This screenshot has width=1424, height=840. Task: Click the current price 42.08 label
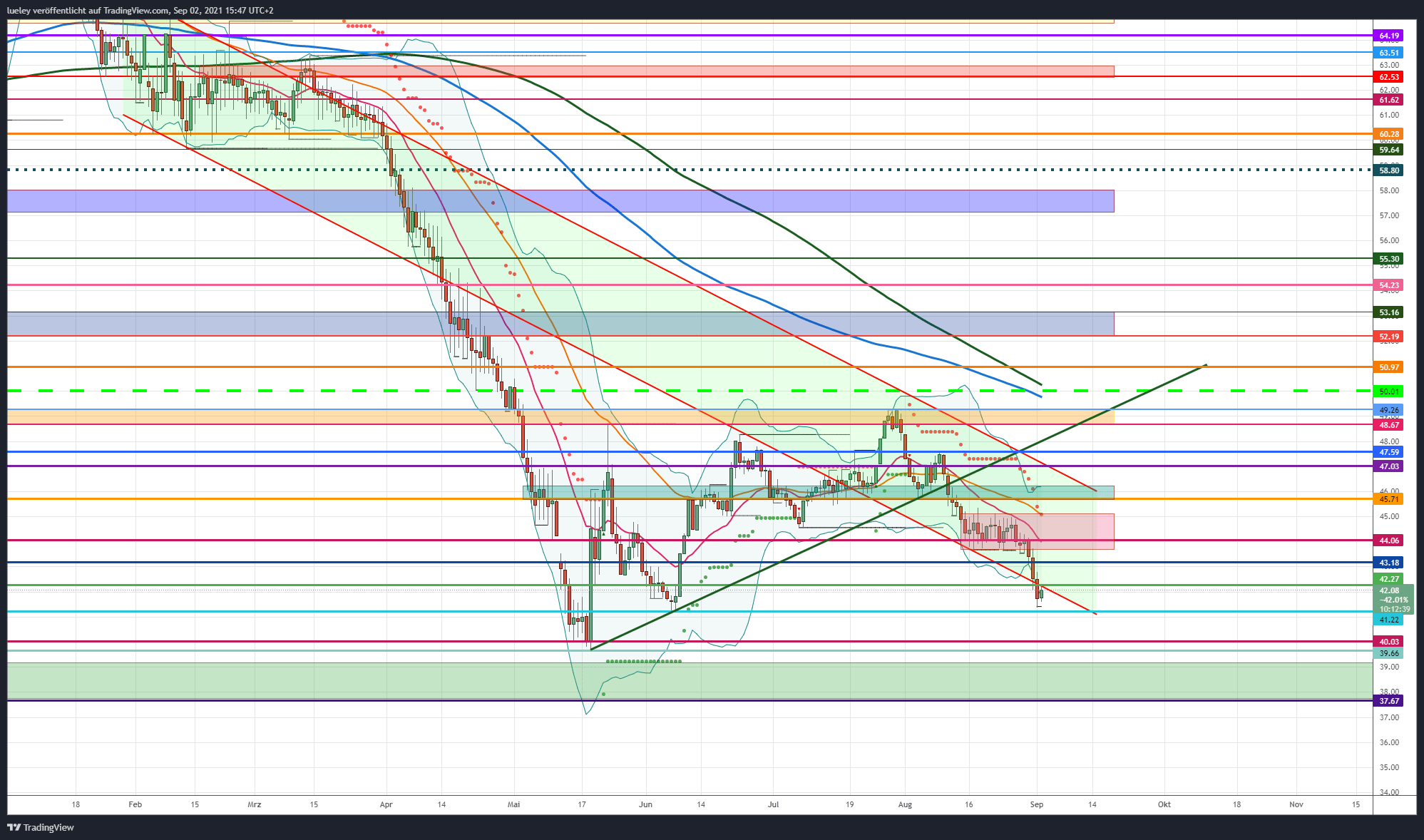point(1388,590)
